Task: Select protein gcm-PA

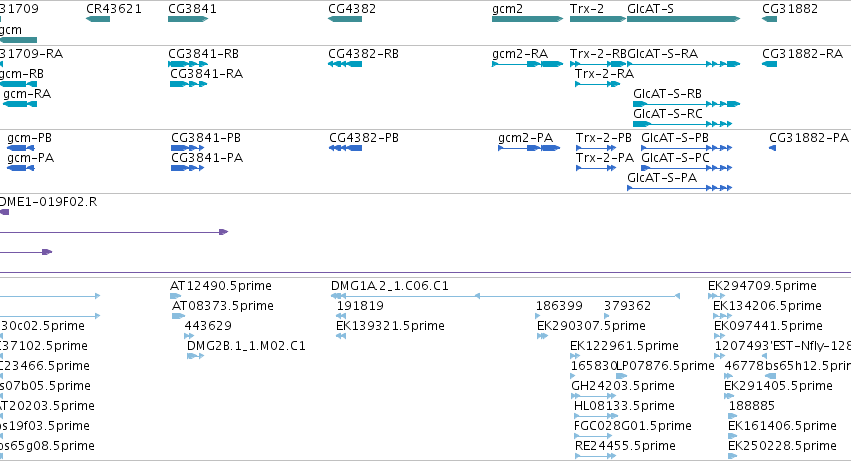Action: click(21, 168)
